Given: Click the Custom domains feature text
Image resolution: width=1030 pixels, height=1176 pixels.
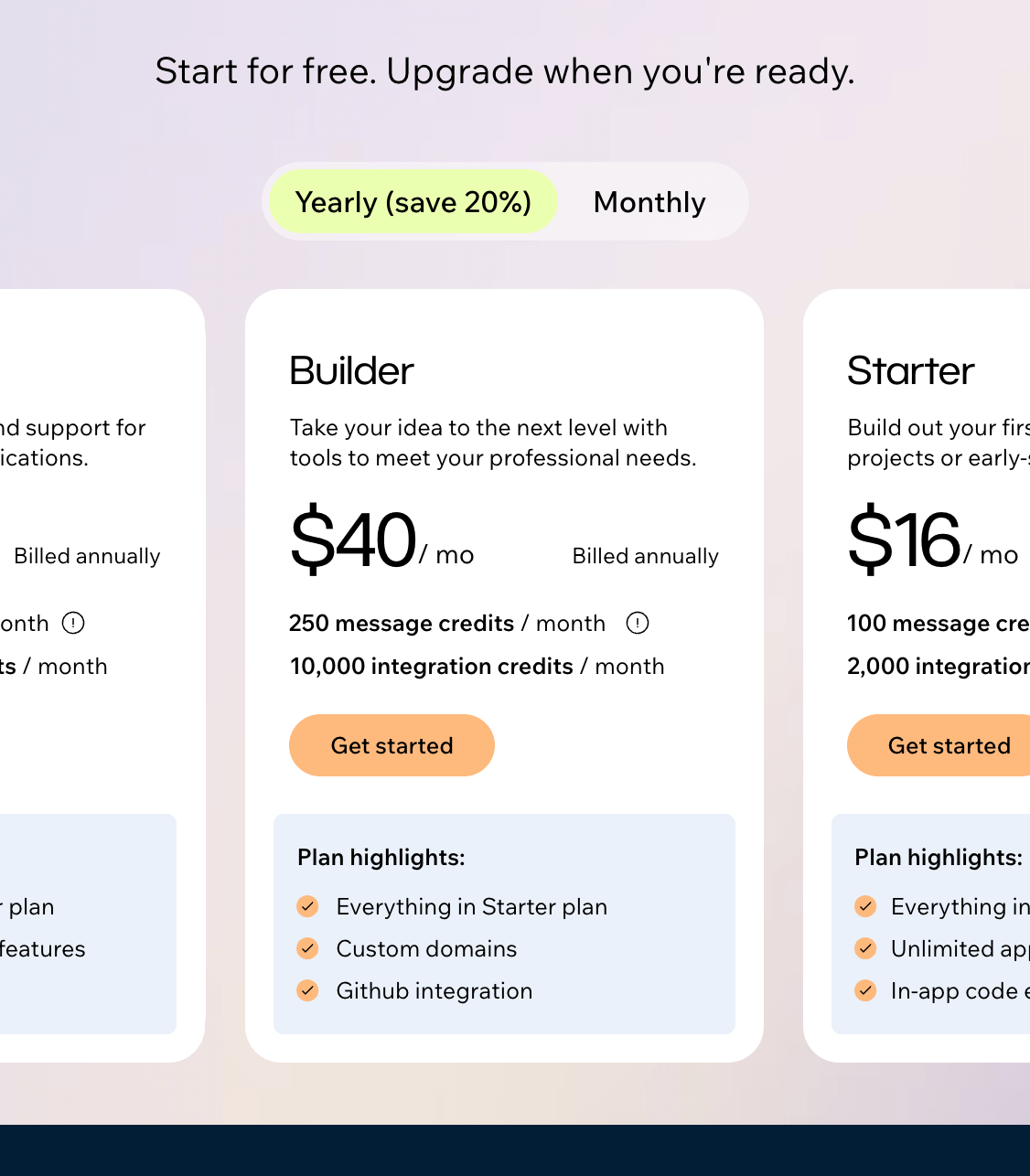Looking at the screenshot, I should [x=426, y=949].
